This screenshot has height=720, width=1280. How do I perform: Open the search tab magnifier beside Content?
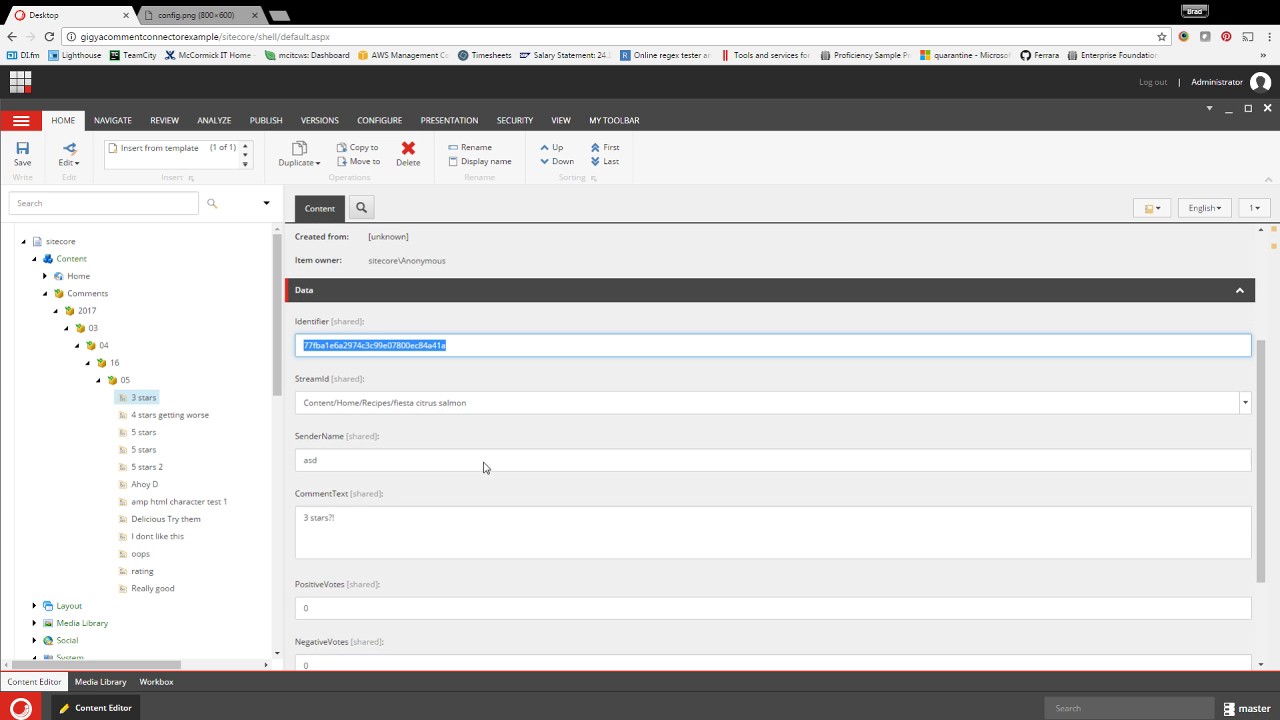coord(361,208)
